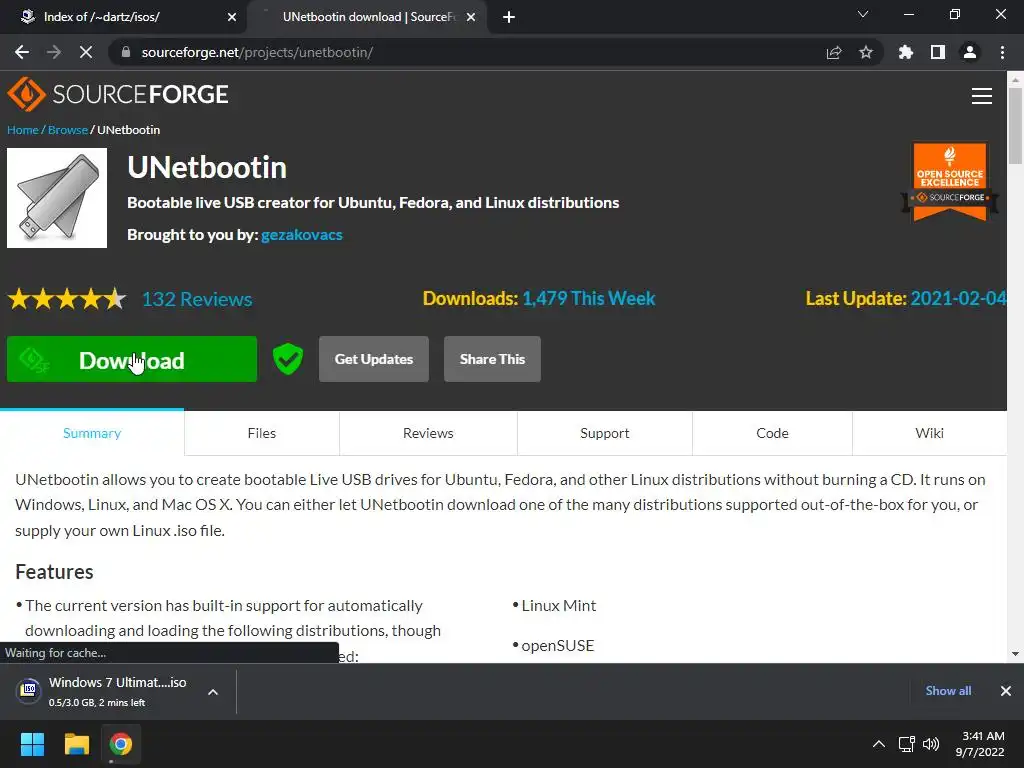This screenshot has width=1024, height=768.
Task: Click the Chrome taskbar icon
Action: pyautogui.click(x=121, y=744)
